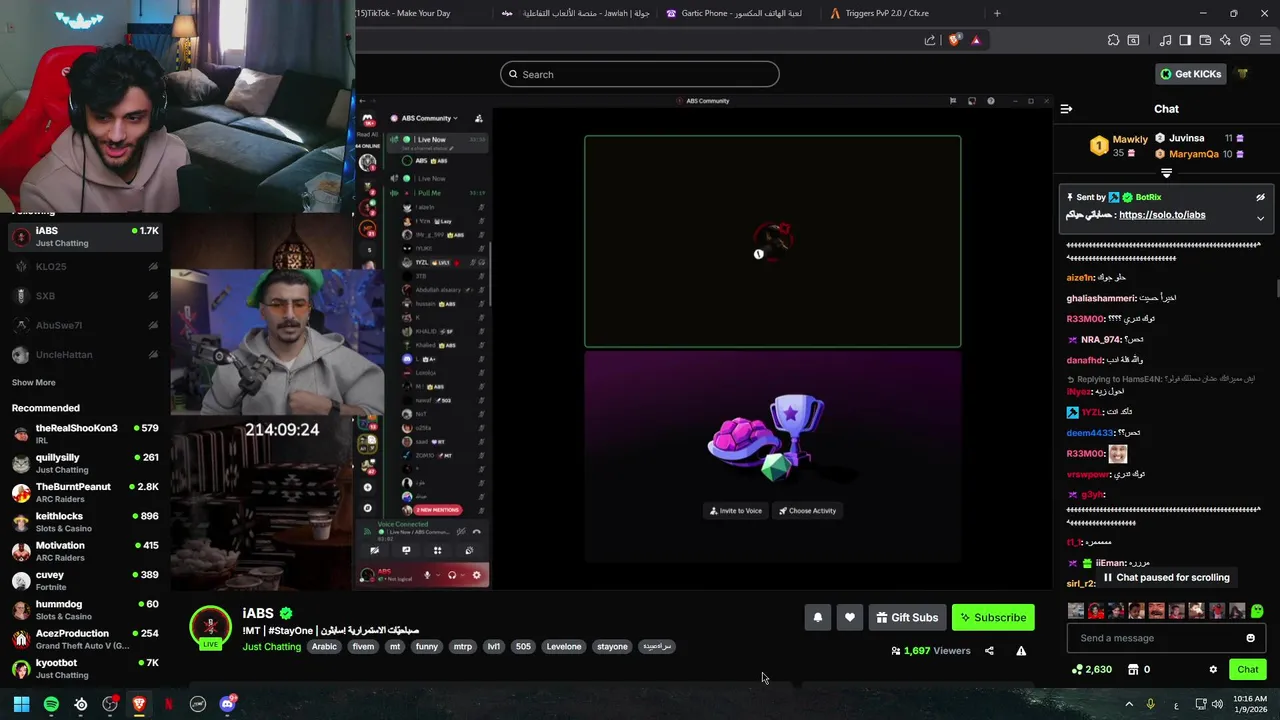Click the Kick search field
Image resolution: width=1280 pixels, height=720 pixels.
click(x=640, y=74)
